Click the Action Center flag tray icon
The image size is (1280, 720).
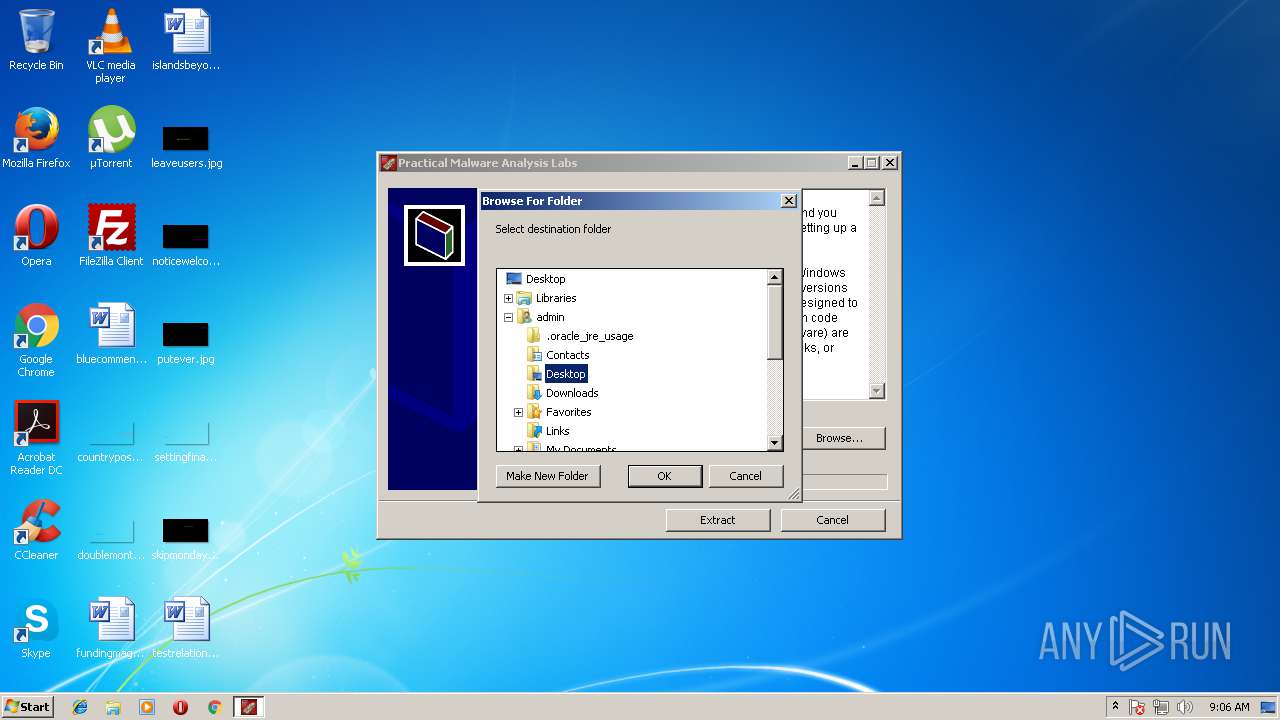click(x=1138, y=707)
